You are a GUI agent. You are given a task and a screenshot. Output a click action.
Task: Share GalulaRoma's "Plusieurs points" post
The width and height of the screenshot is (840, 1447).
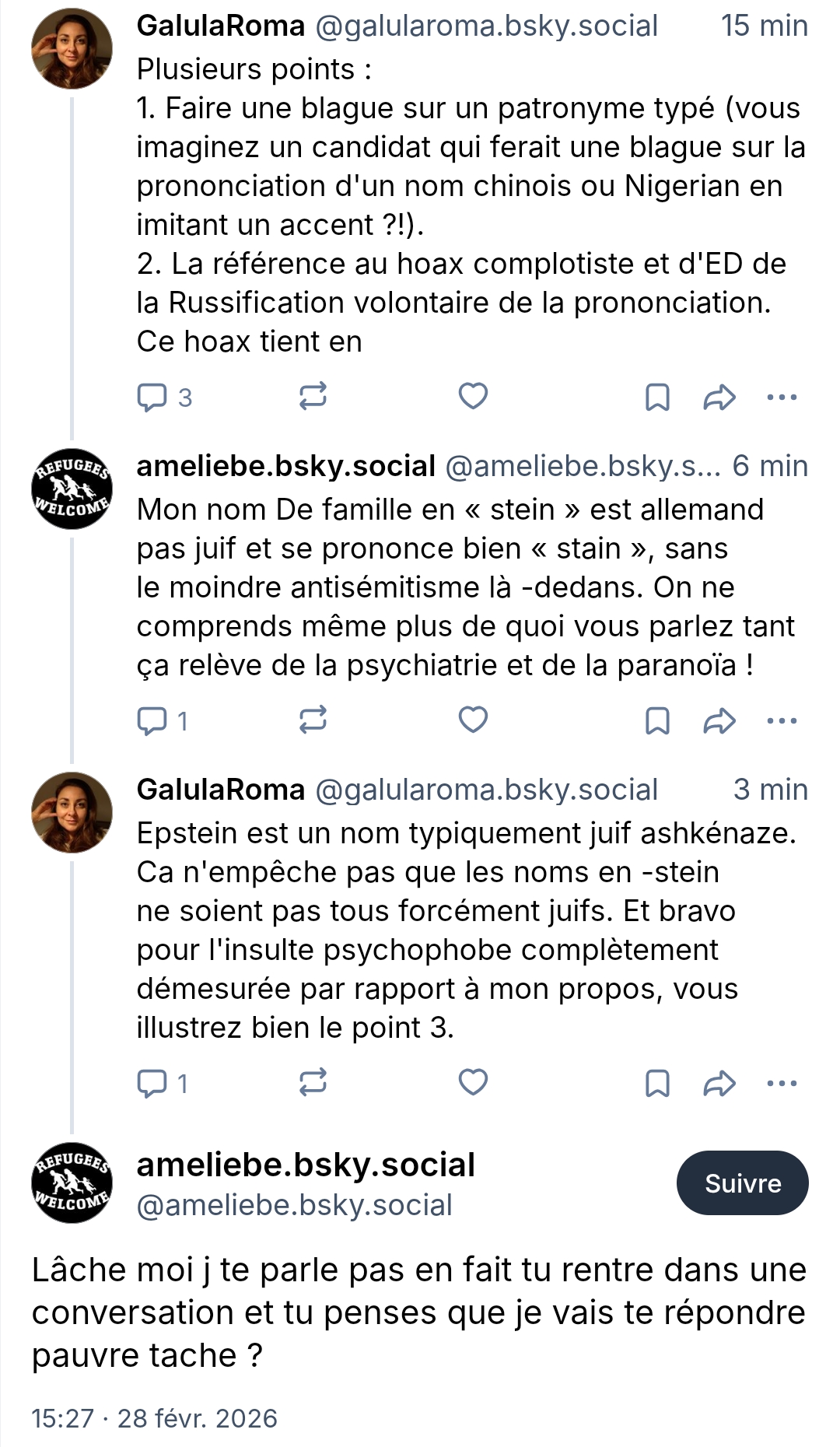click(719, 397)
